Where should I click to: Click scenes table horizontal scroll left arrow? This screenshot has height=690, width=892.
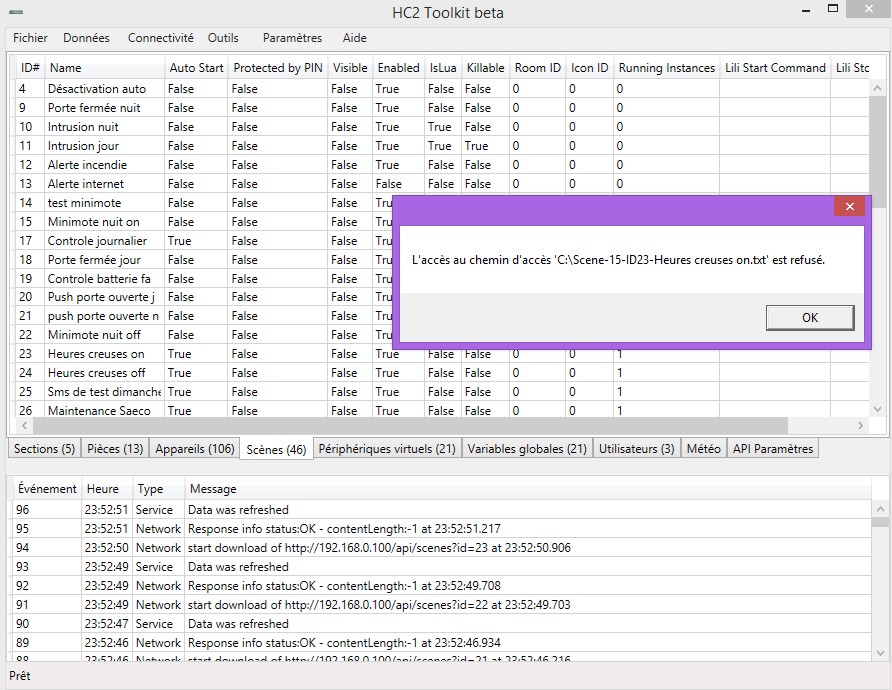24,425
